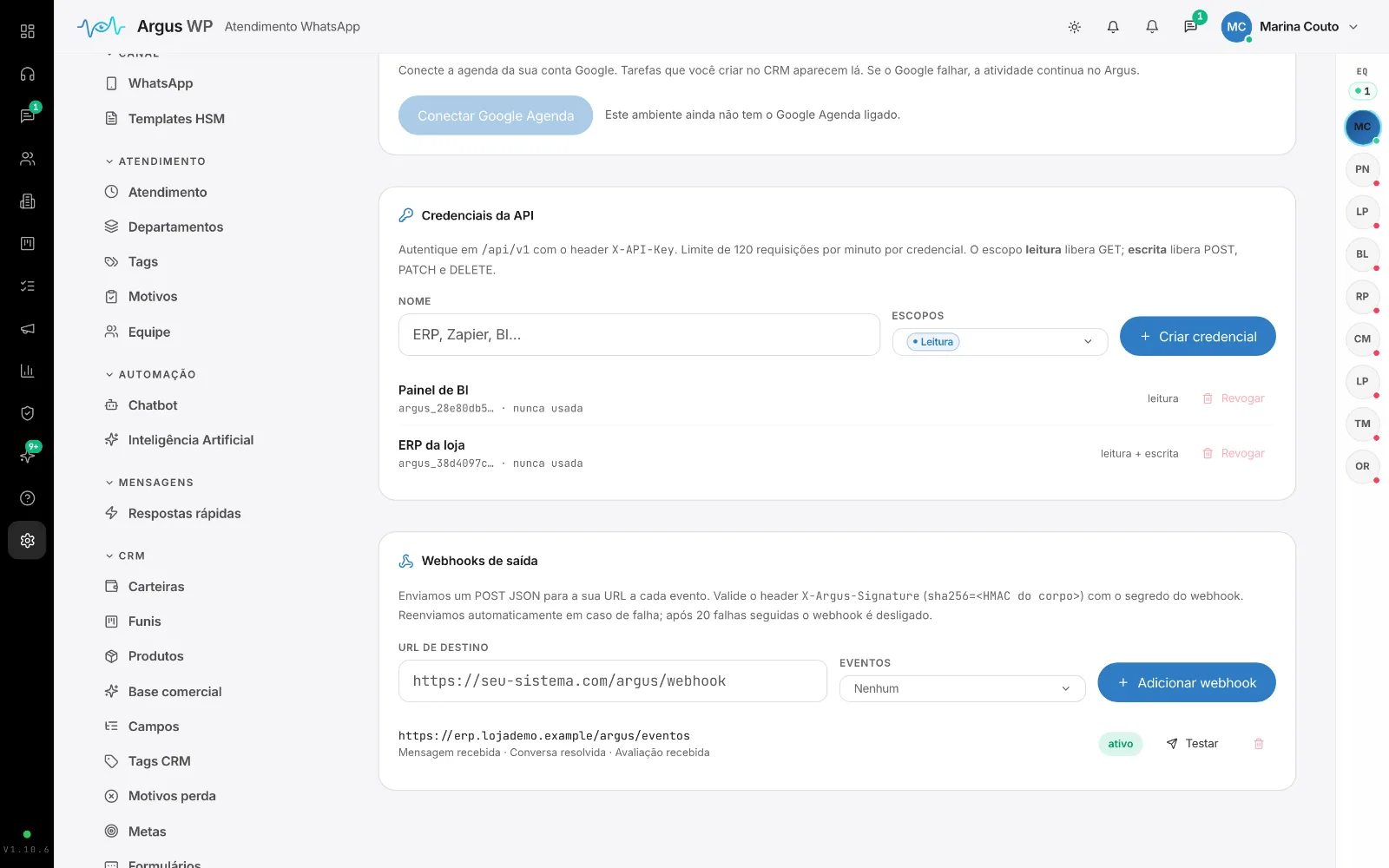This screenshot has height=868, width=1389.
Task: Revoke the ERP da loja credential
Action: (x=1234, y=453)
